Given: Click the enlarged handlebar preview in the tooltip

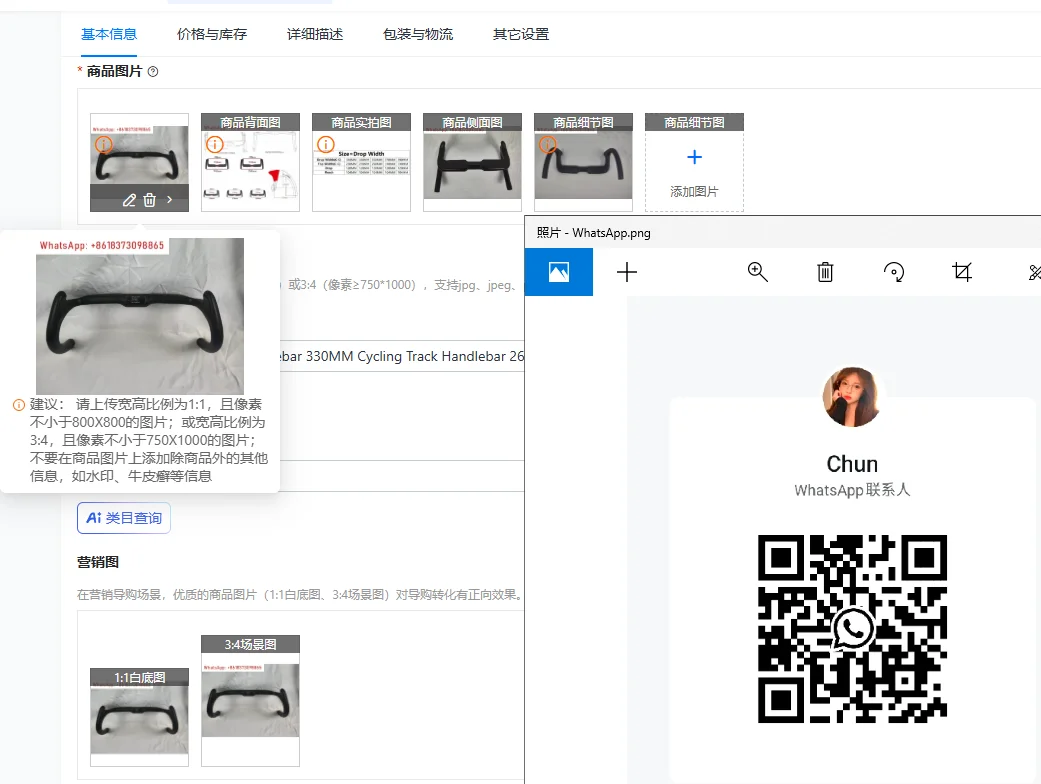Looking at the screenshot, I should click(139, 316).
